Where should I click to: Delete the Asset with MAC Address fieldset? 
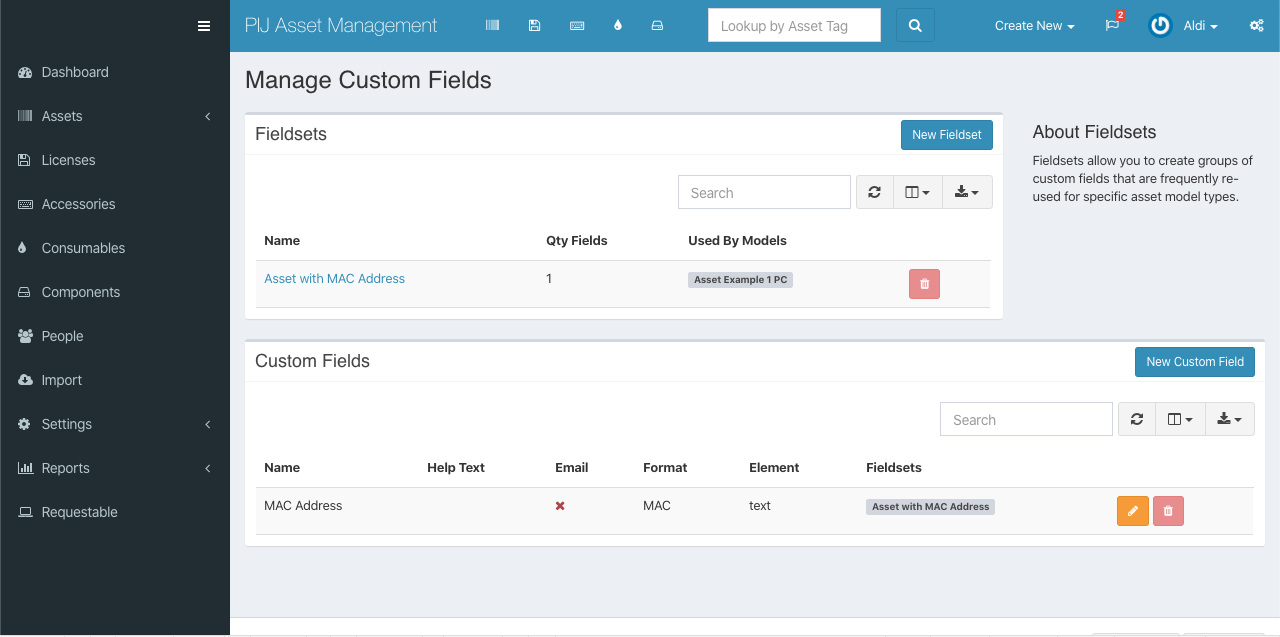click(924, 284)
